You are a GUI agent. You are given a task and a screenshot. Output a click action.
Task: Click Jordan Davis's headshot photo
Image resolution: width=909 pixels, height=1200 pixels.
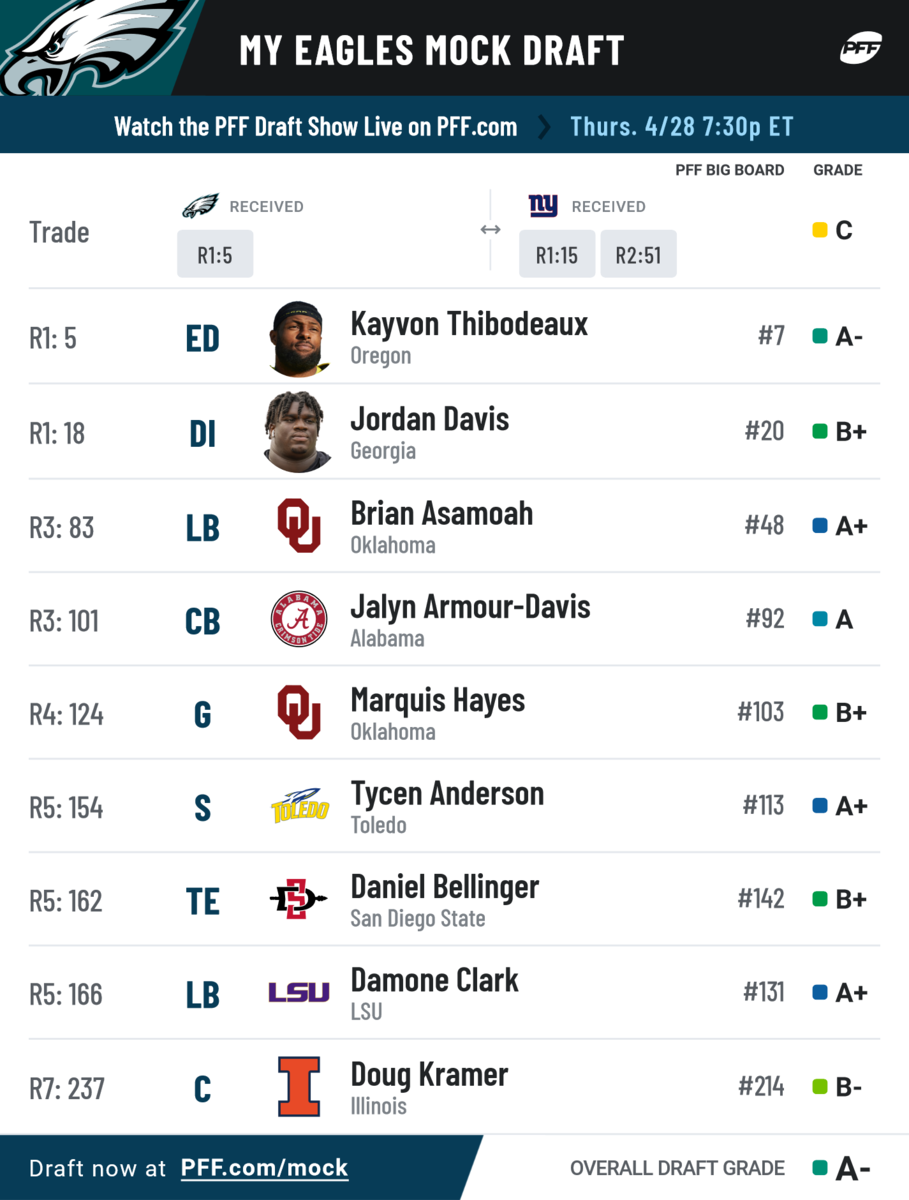coord(299,431)
